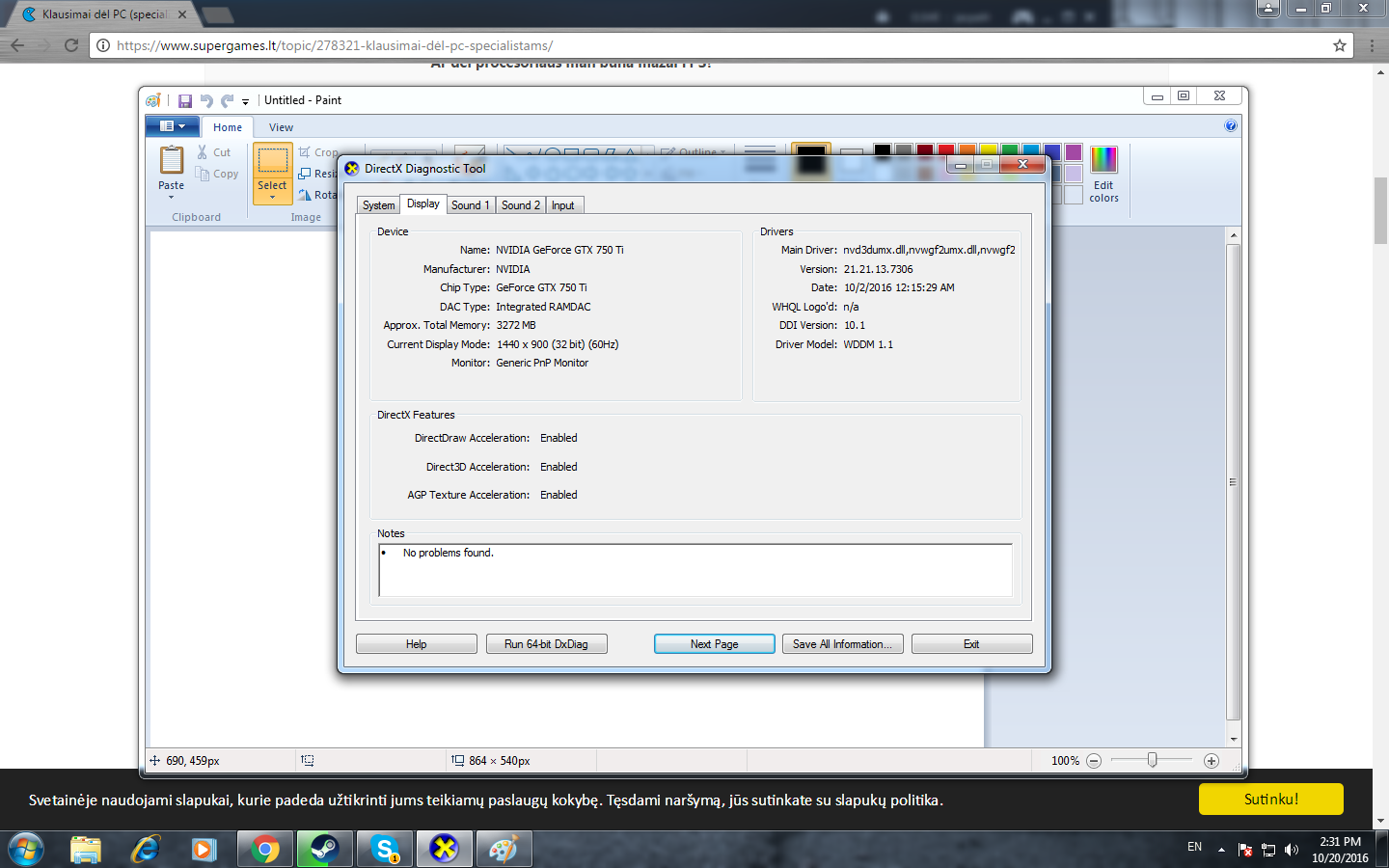Open the Customize Quick Access Toolbar dropdown in Paint
The width and height of the screenshot is (1389, 868).
pos(245,101)
